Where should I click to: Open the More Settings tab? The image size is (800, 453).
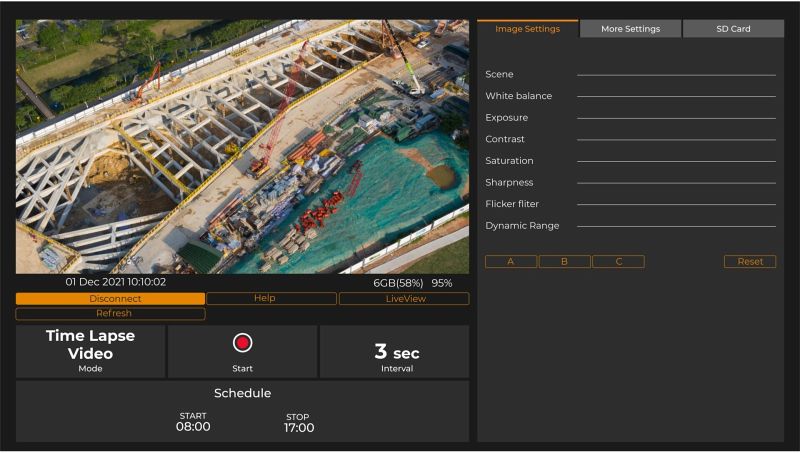coord(631,29)
